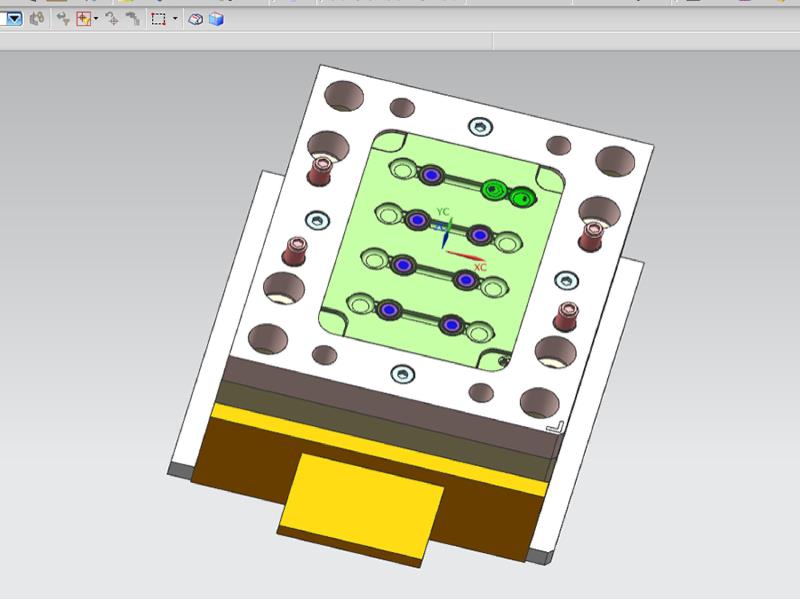Select the dashed red rectangle selection tool
800x599 pixels.
[159, 18]
